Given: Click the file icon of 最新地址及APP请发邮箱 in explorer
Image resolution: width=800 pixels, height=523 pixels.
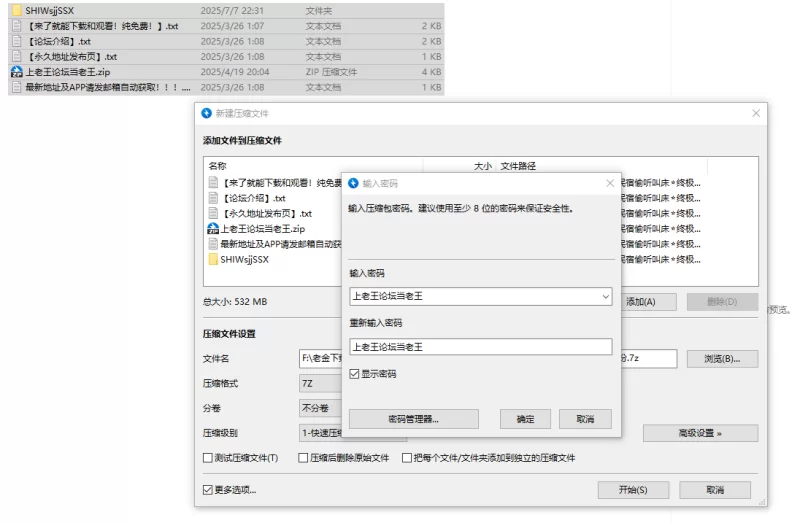Looking at the screenshot, I should pos(17,87).
